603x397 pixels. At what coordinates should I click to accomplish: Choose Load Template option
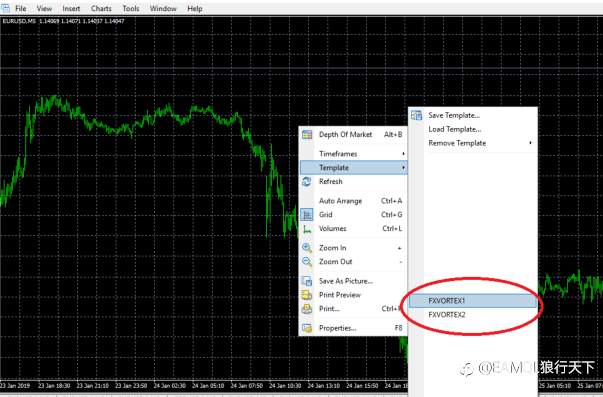473,129
